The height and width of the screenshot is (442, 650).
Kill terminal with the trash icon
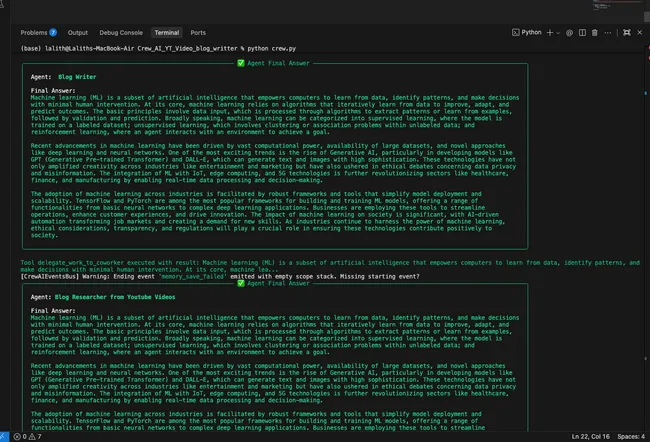[x=594, y=32]
